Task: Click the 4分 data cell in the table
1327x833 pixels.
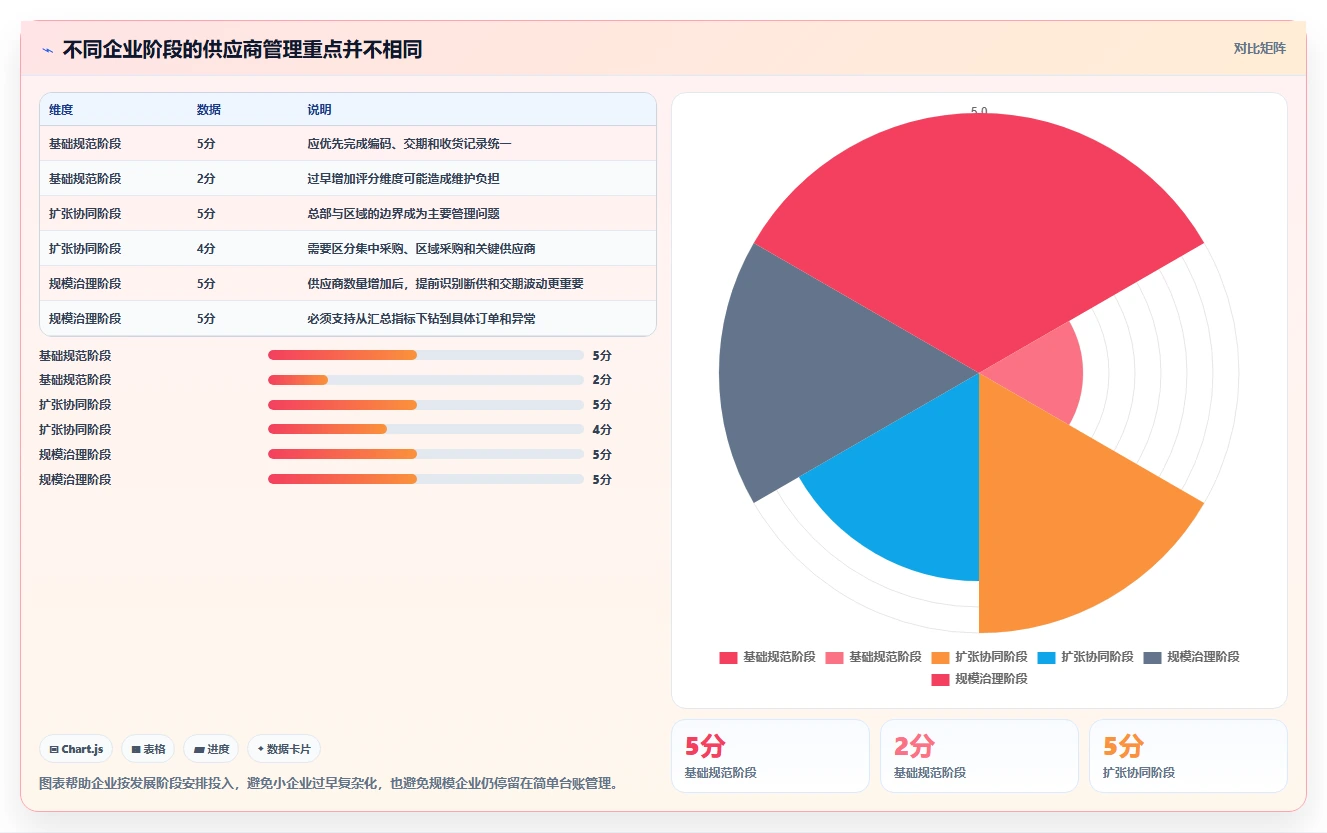Action: tap(206, 249)
